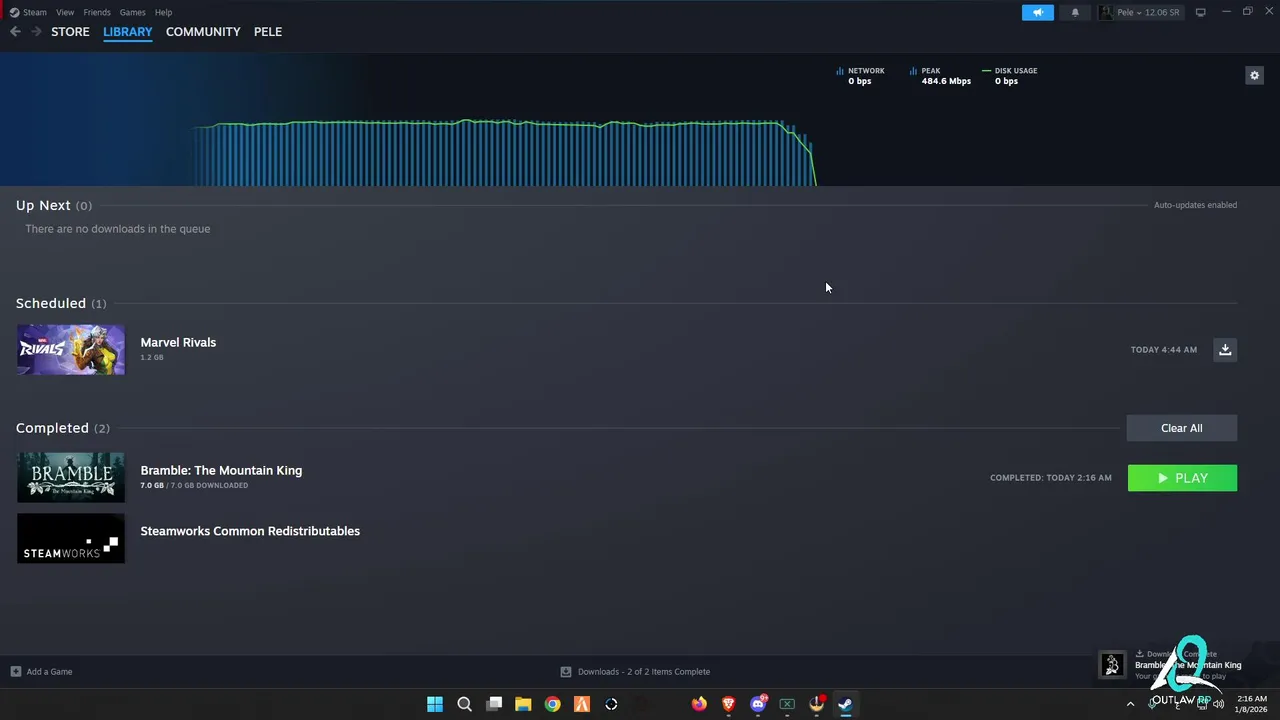Click the DISK USAGE stat
The image size is (1280, 720).
tap(1009, 76)
